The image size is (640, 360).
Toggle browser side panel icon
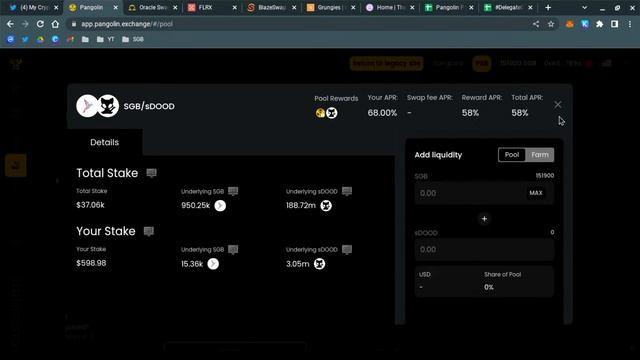click(x=614, y=24)
